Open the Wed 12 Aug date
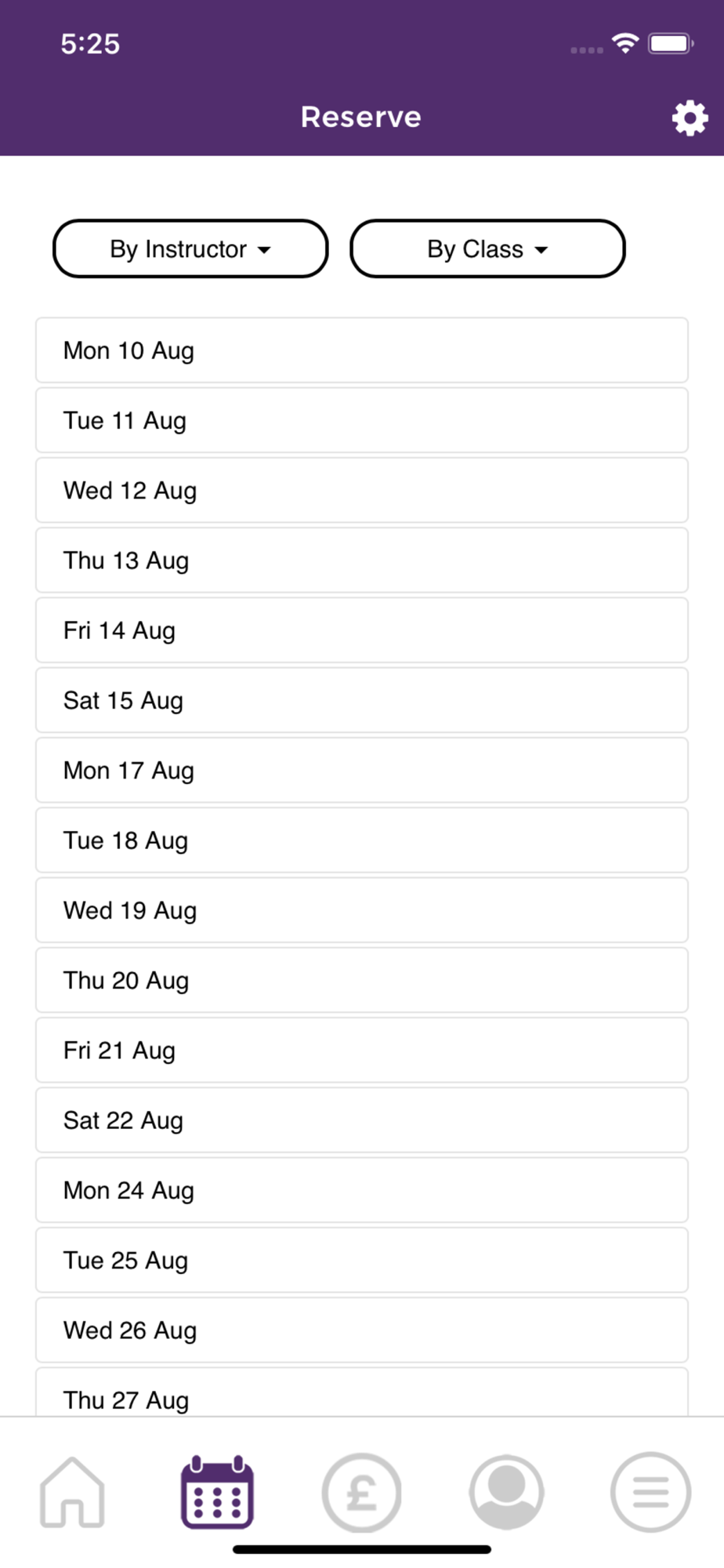Screen dimensions: 724x1568 point(362,490)
